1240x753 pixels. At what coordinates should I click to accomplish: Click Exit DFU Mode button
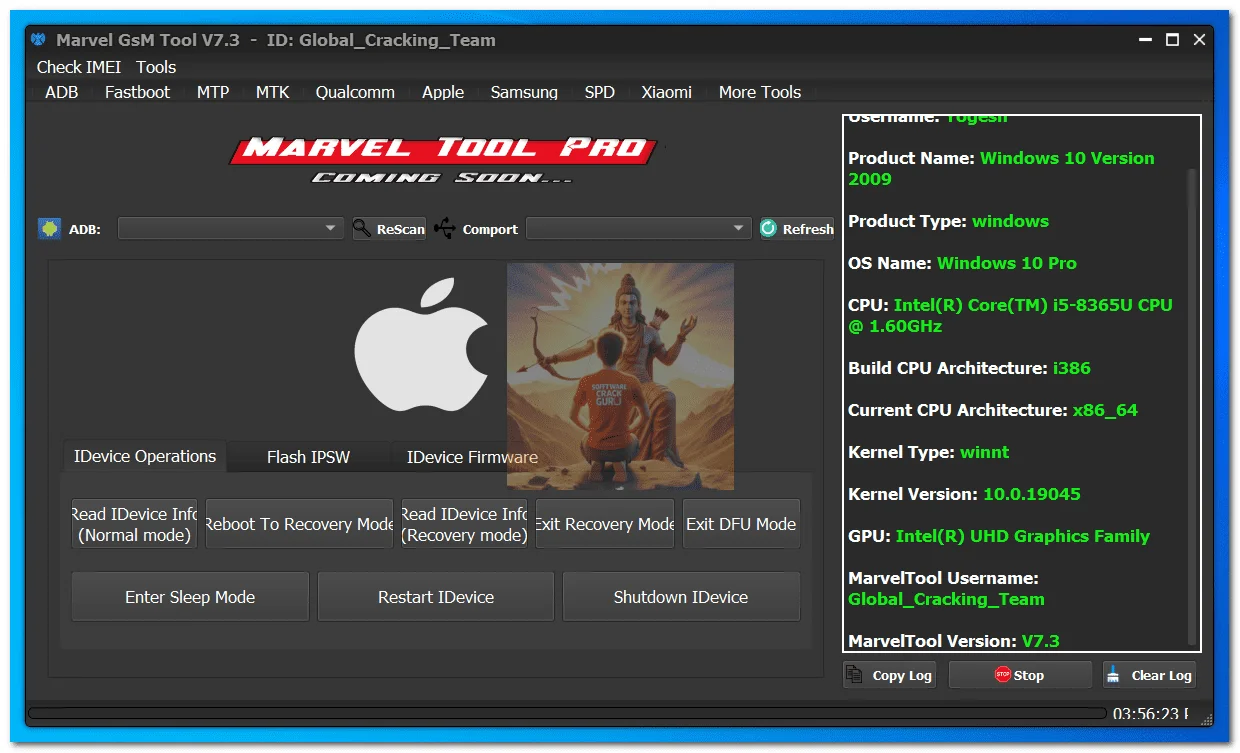(x=741, y=524)
